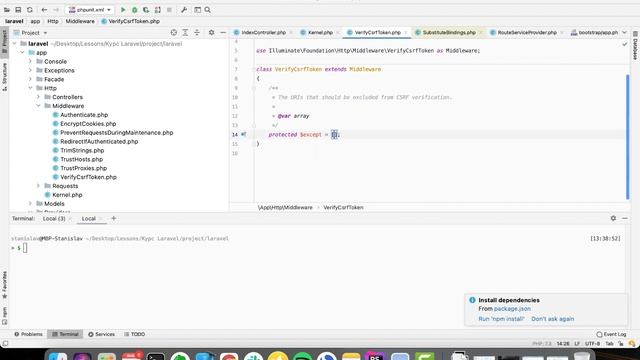Click the Listen for PHP Debug Connections icon
Image resolution: width=640 pixels, height=360 pixels.
tap(158, 10)
